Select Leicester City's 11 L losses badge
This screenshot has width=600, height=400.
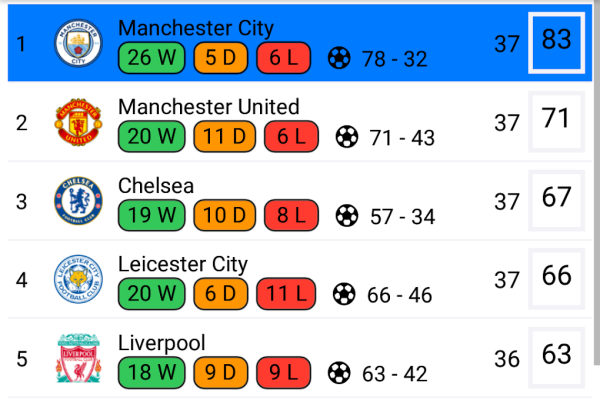(287, 294)
